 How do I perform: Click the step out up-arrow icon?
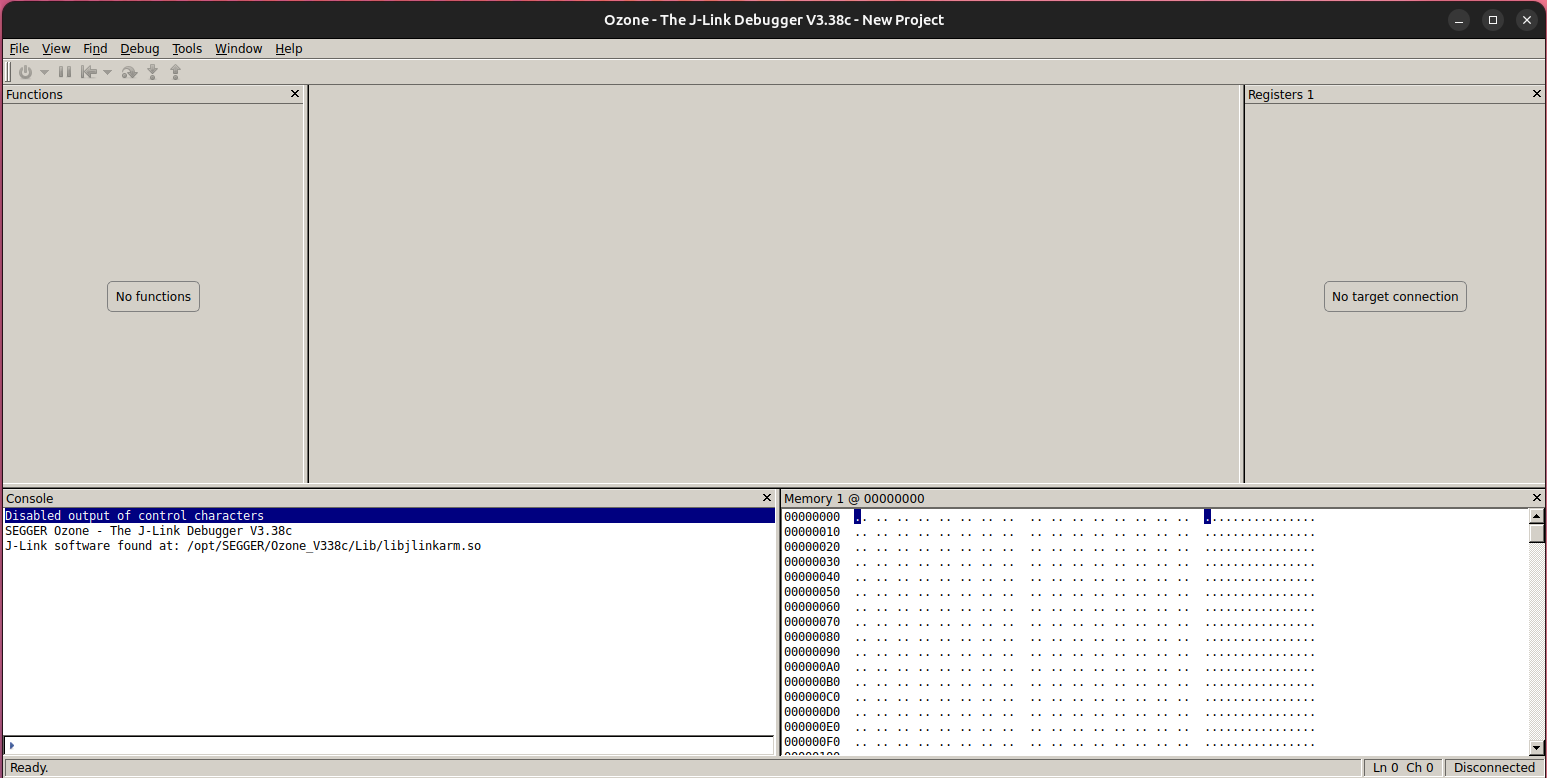pos(176,72)
